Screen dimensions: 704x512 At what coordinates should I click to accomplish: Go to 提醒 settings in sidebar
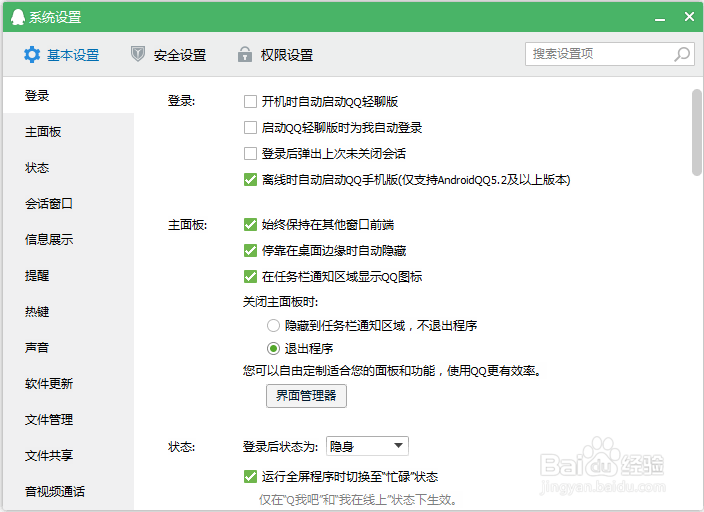(x=68, y=275)
